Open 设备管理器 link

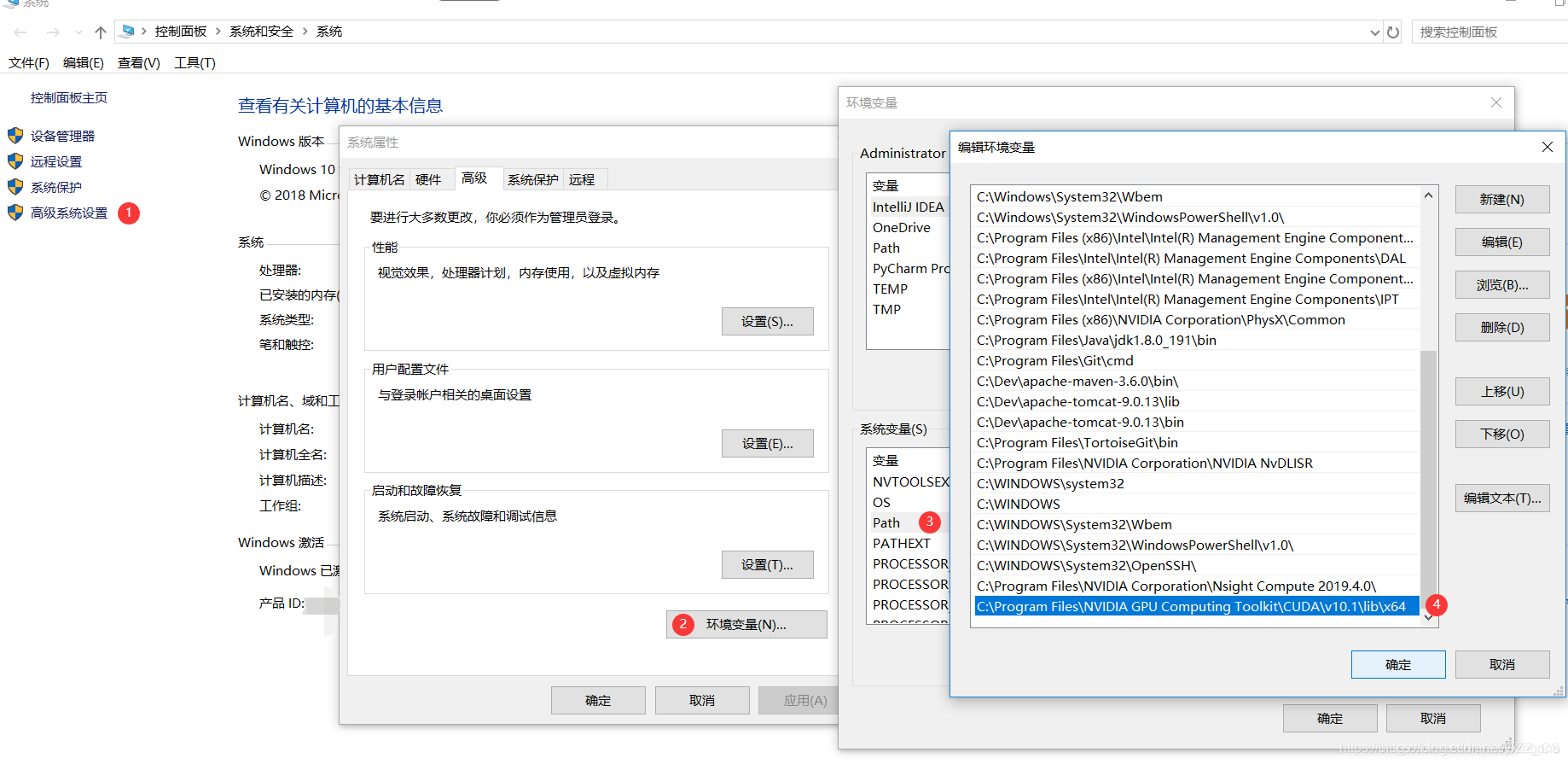[63, 136]
